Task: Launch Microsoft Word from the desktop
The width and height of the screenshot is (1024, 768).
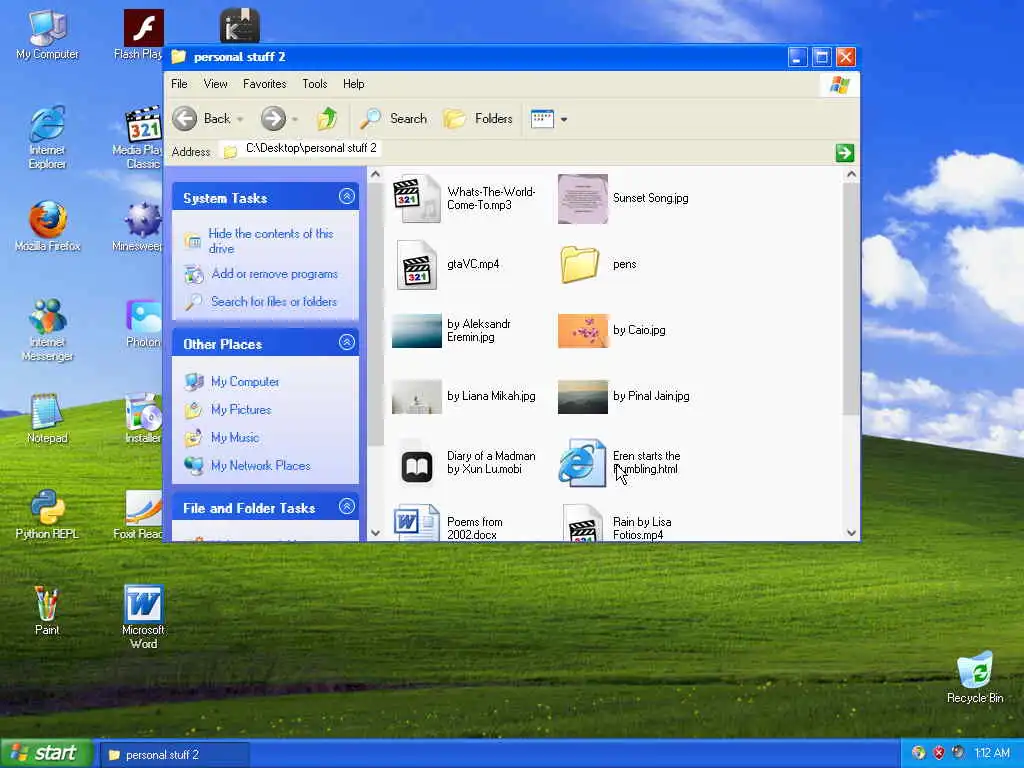Action: (143, 616)
